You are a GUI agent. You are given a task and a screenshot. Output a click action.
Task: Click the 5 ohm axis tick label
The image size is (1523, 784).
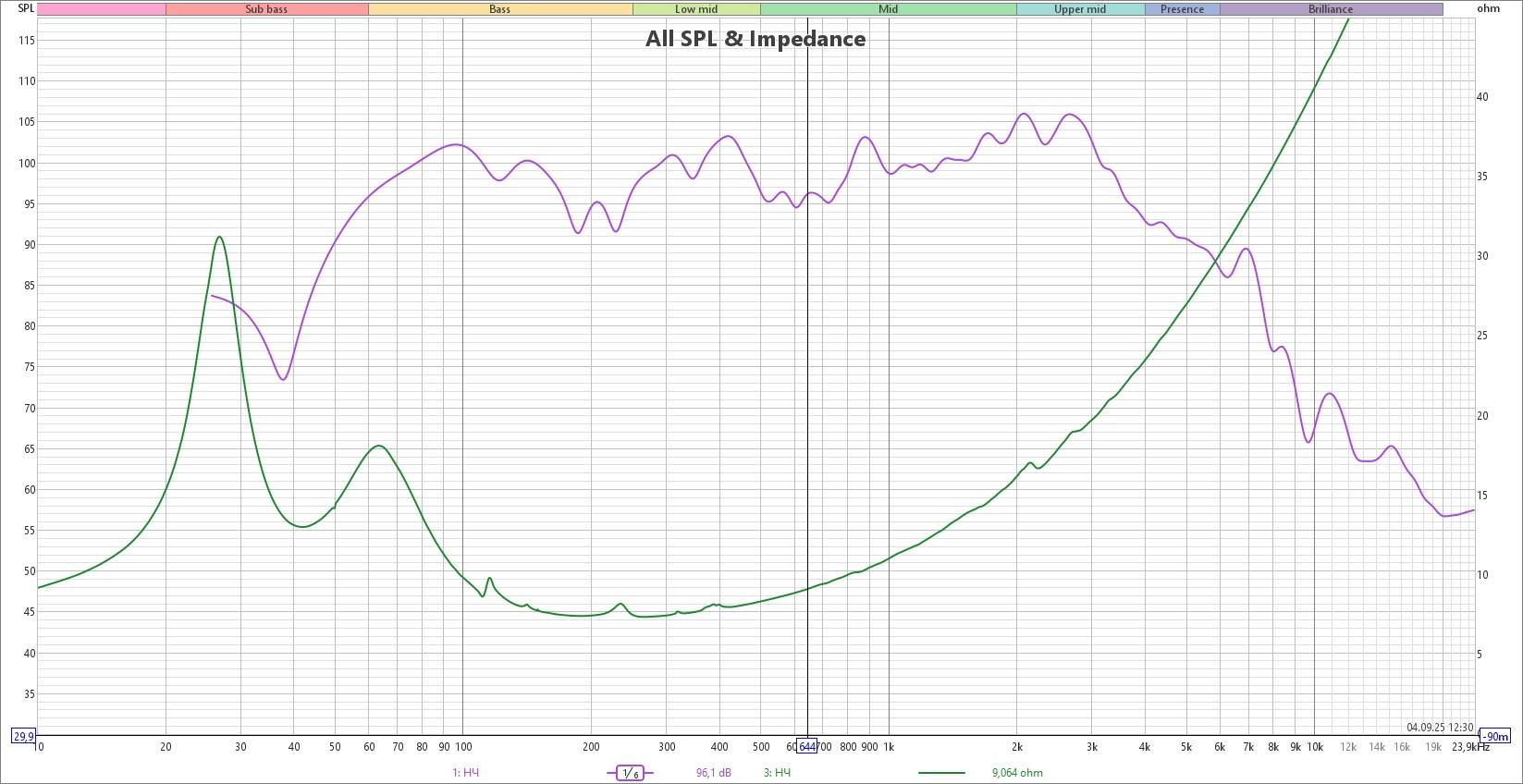[x=1480, y=655]
